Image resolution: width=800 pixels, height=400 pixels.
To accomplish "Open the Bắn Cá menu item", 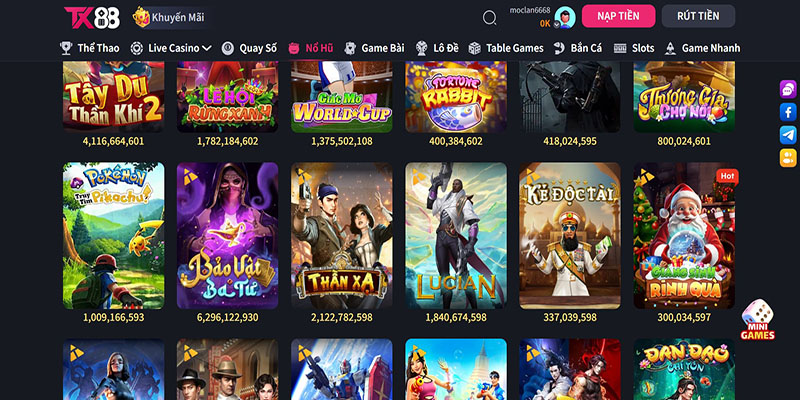I will (578, 48).
